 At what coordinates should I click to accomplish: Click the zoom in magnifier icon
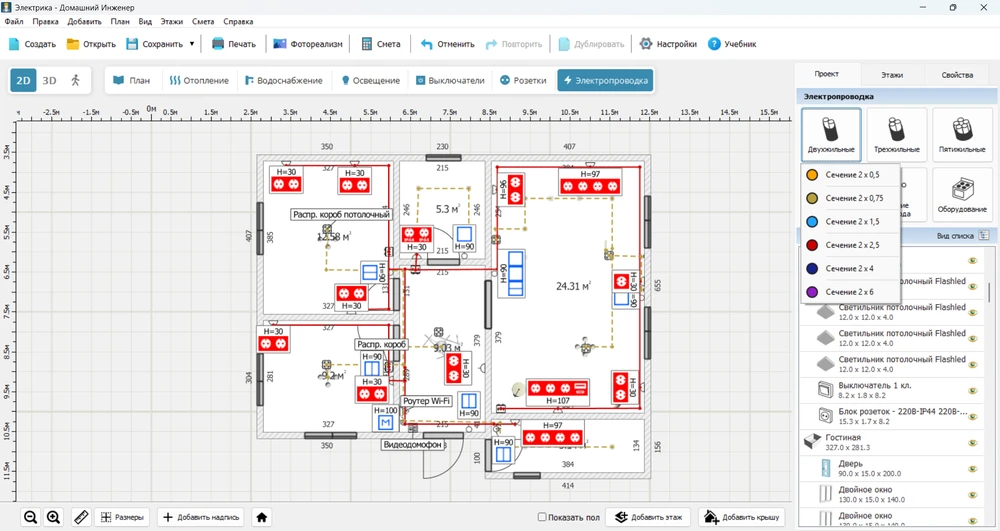pyautogui.click(x=54, y=517)
